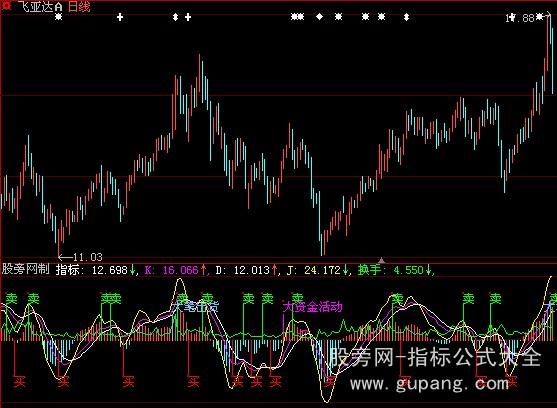
Task: Click the small gray triangle marker on time axis
Action: [x=381, y=260]
